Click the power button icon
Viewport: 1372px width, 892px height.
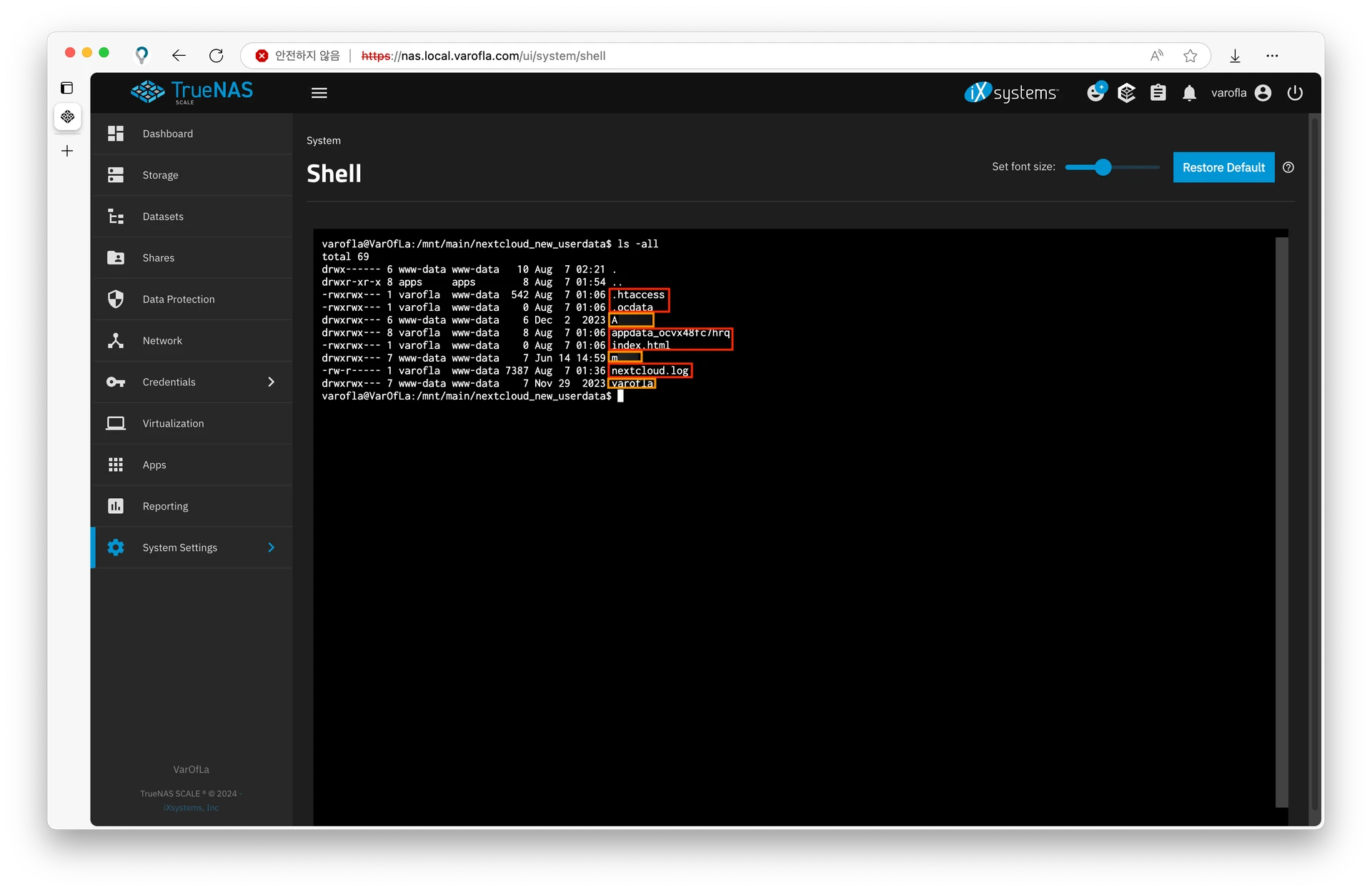(1295, 93)
